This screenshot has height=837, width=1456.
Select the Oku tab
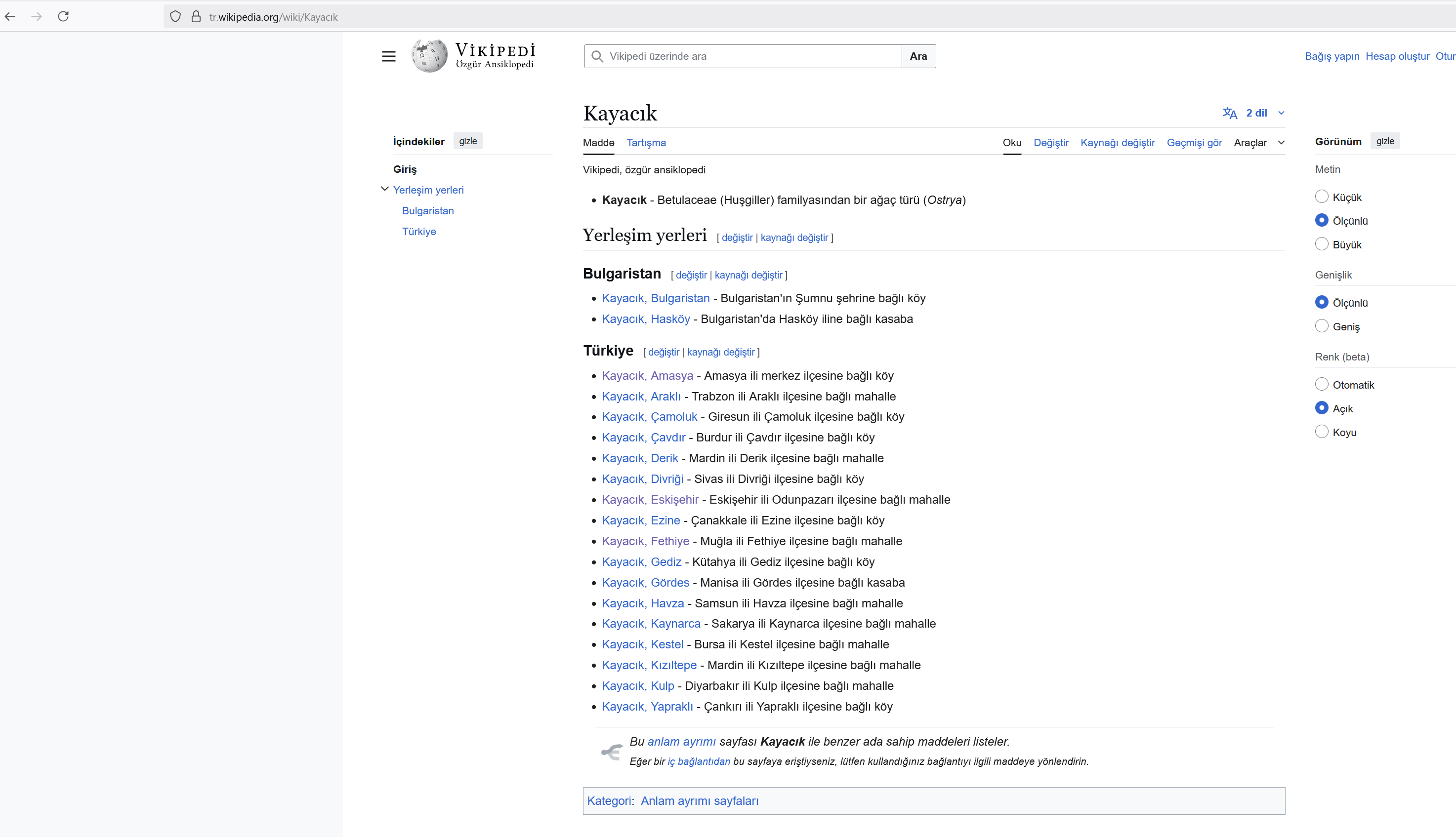click(x=1011, y=143)
